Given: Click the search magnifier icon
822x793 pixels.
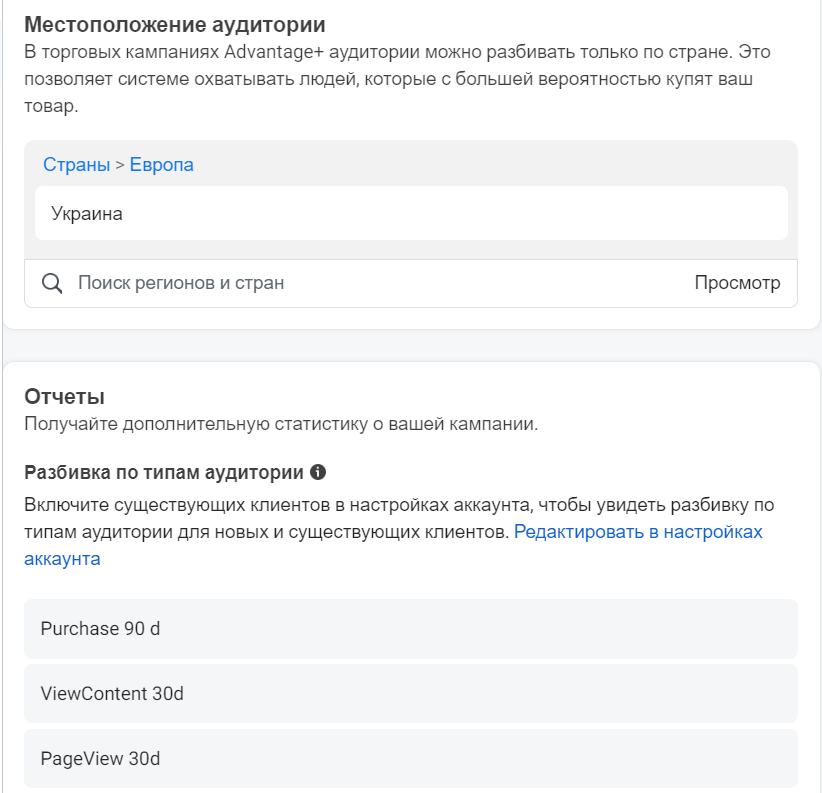Looking at the screenshot, I should click(53, 283).
